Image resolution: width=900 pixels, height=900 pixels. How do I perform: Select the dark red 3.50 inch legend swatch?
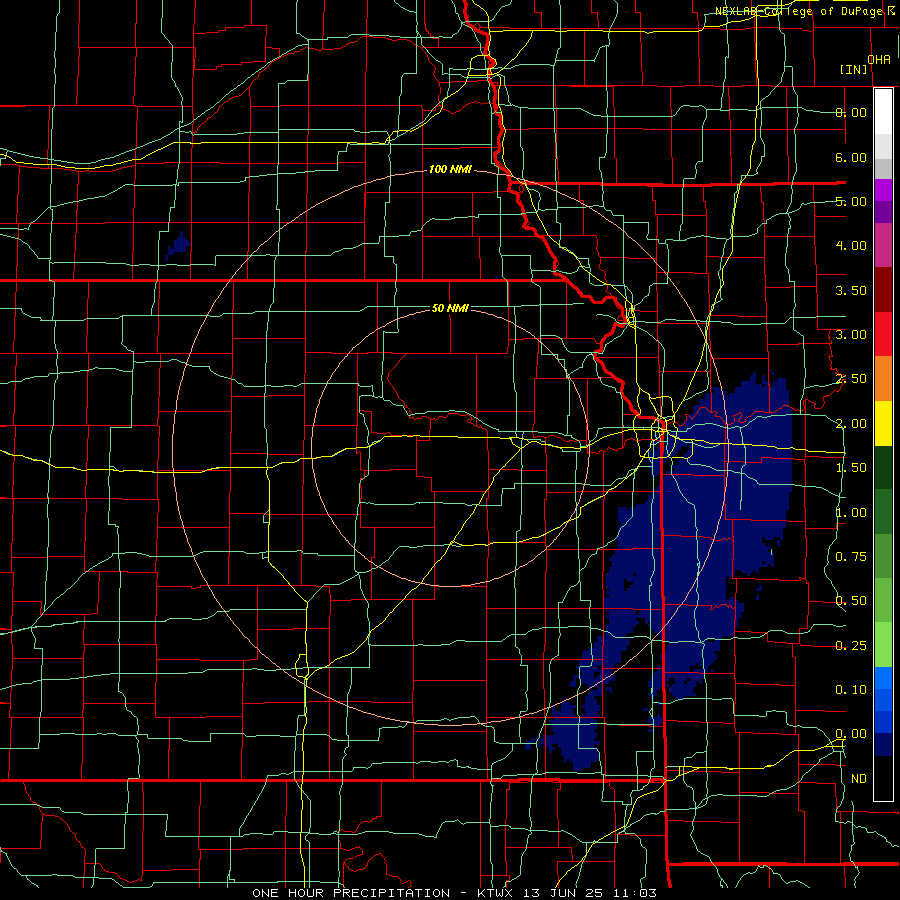[x=883, y=289]
